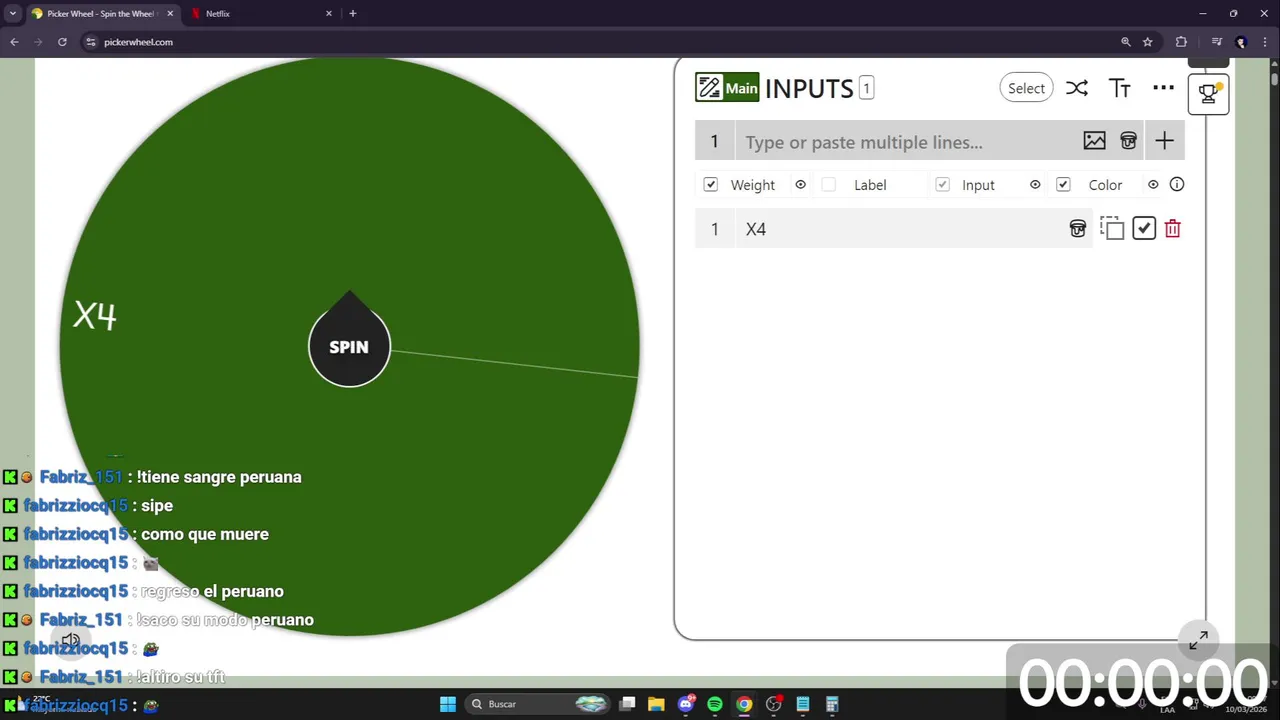The width and height of the screenshot is (1280, 720).
Task: Go back to the previous page
Action: [14, 42]
